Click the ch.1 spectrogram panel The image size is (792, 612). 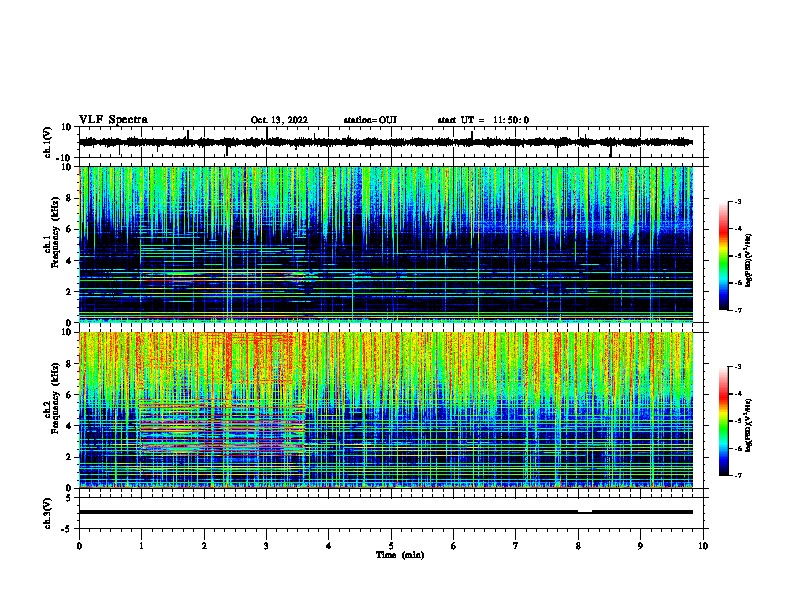click(386, 244)
